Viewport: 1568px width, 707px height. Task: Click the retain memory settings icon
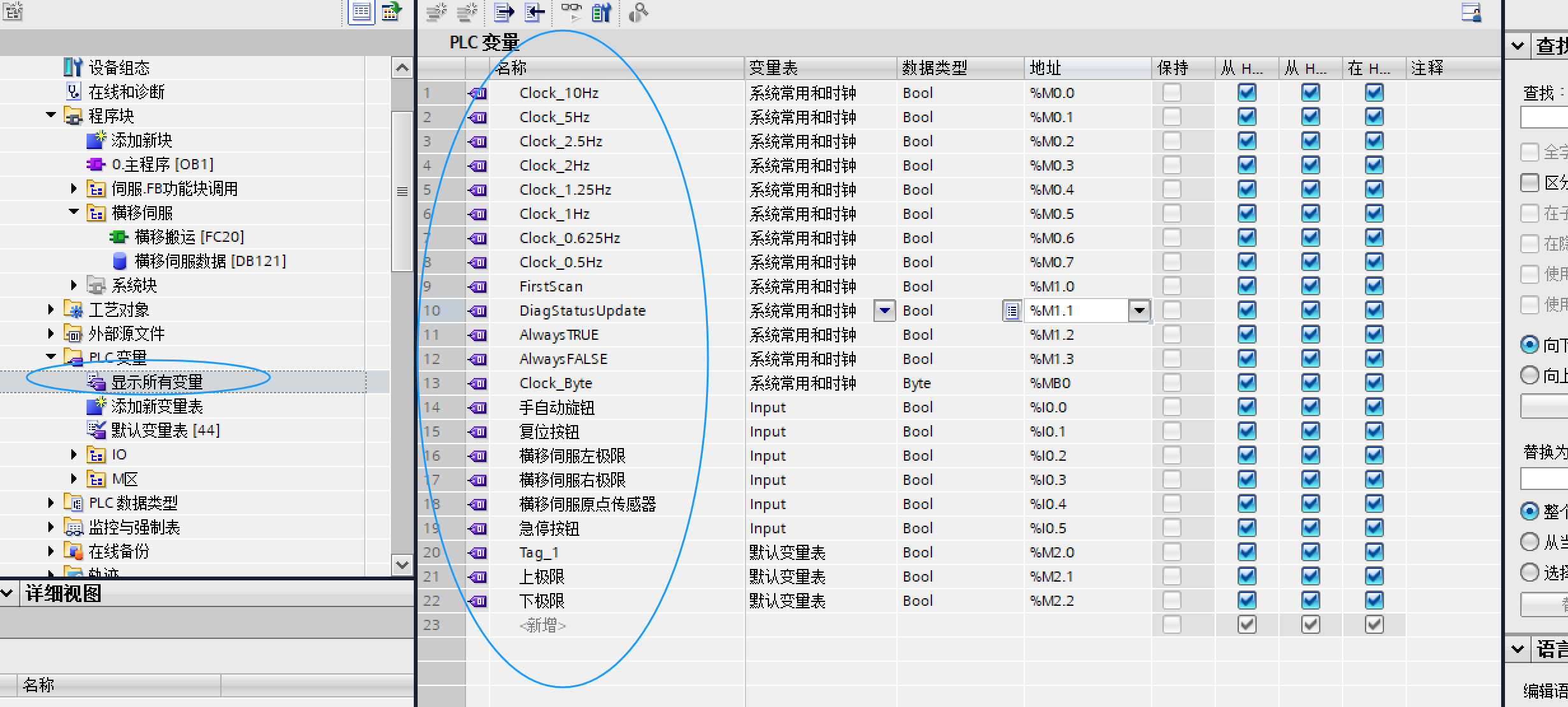(x=602, y=12)
